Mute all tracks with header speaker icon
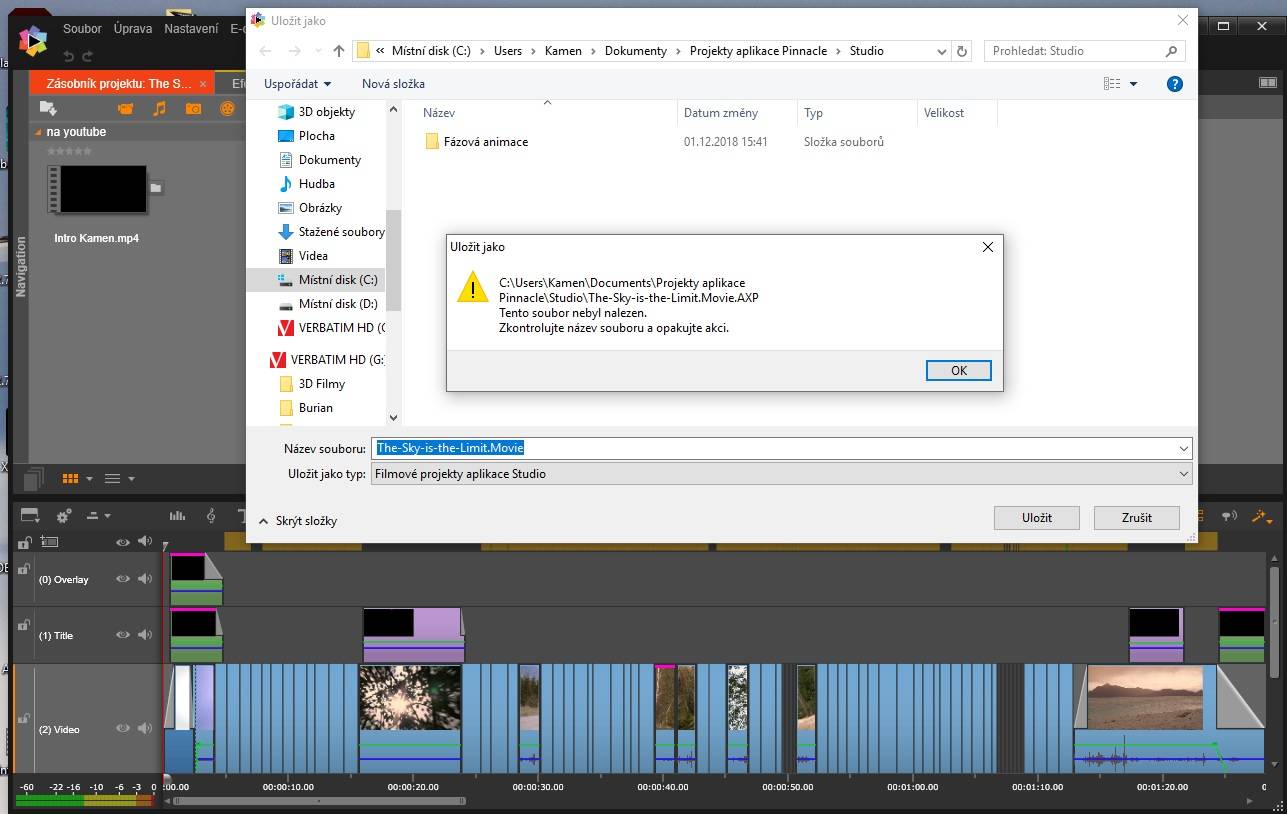 pos(145,542)
